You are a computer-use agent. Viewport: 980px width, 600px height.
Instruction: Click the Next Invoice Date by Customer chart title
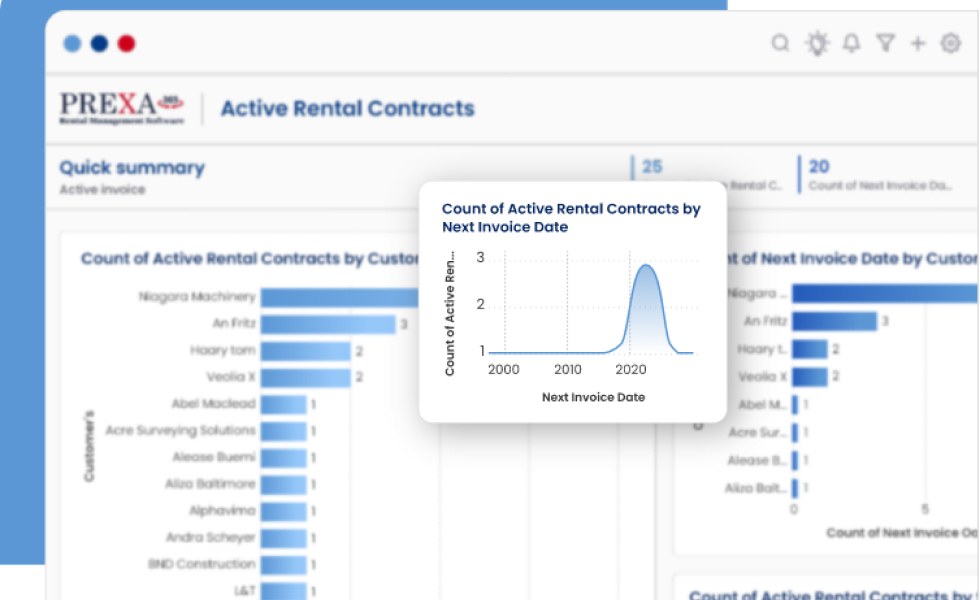(852, 259)
